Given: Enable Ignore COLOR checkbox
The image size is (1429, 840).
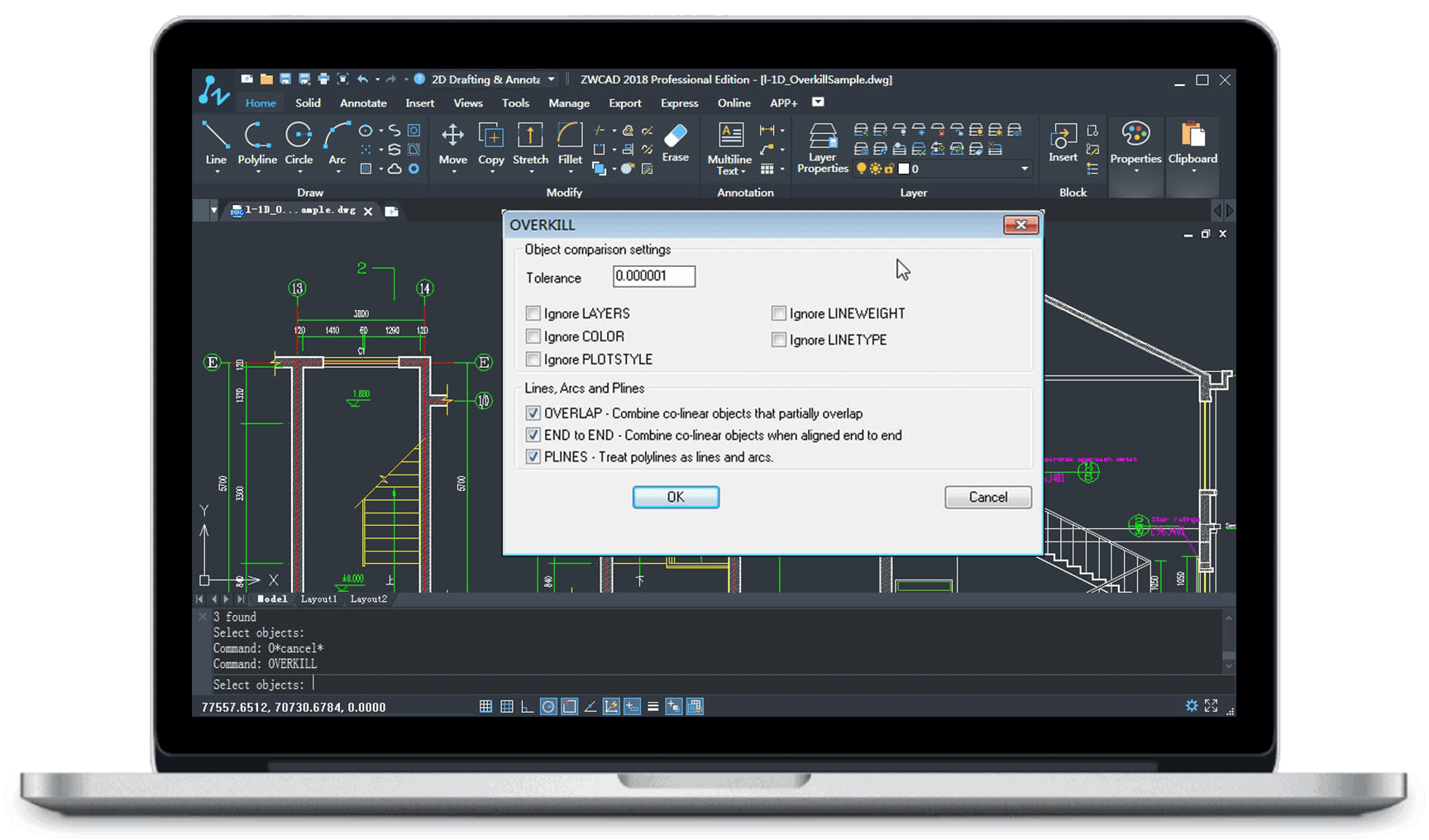Looking at the screenshot, I should 533,336.
